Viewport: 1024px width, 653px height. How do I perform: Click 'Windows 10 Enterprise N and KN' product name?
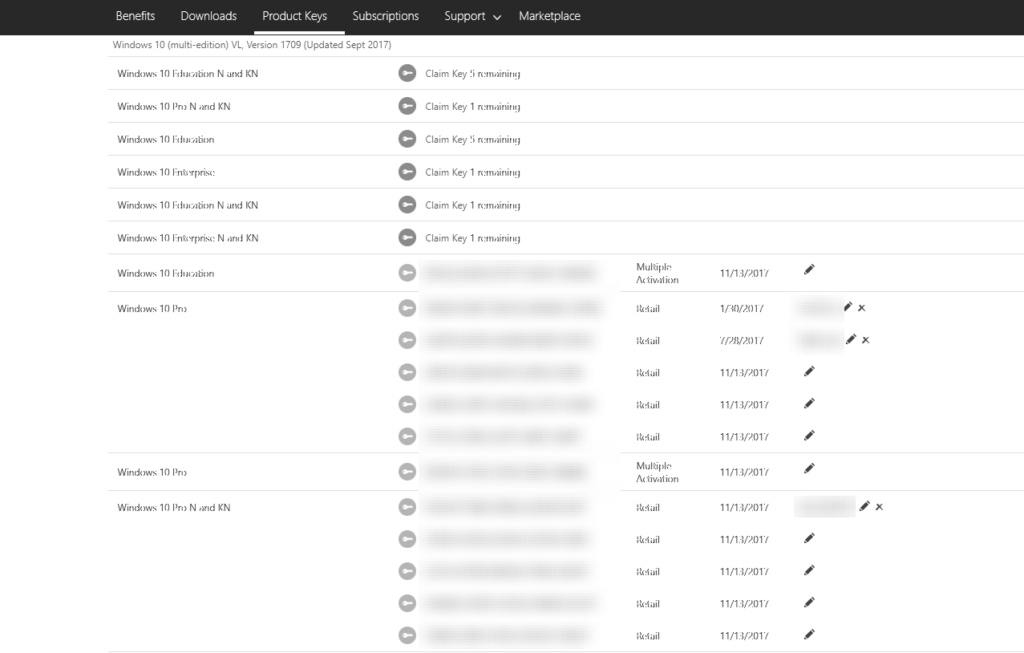[x=188, y=238]
